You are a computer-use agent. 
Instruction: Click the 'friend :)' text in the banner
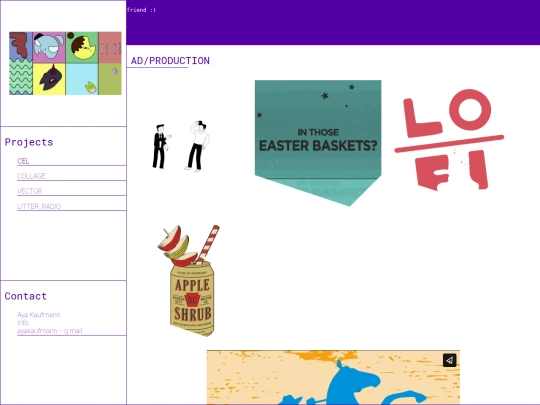click(141, 10)
